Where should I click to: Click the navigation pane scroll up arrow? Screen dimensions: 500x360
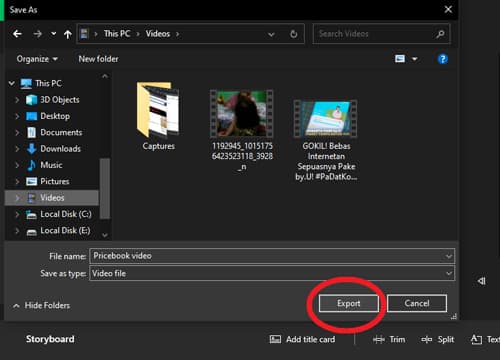coord(105,76)
